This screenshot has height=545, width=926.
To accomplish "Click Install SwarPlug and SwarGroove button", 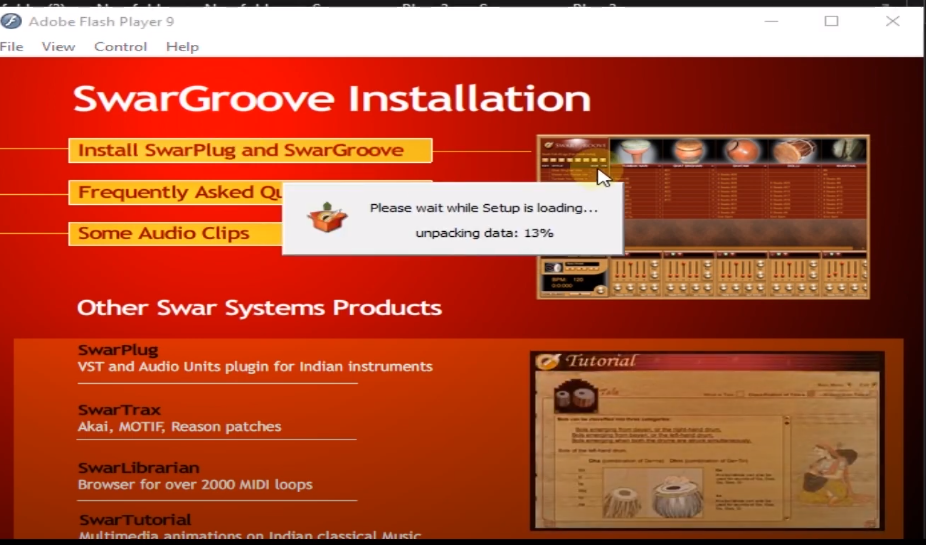I will (250, 151).
